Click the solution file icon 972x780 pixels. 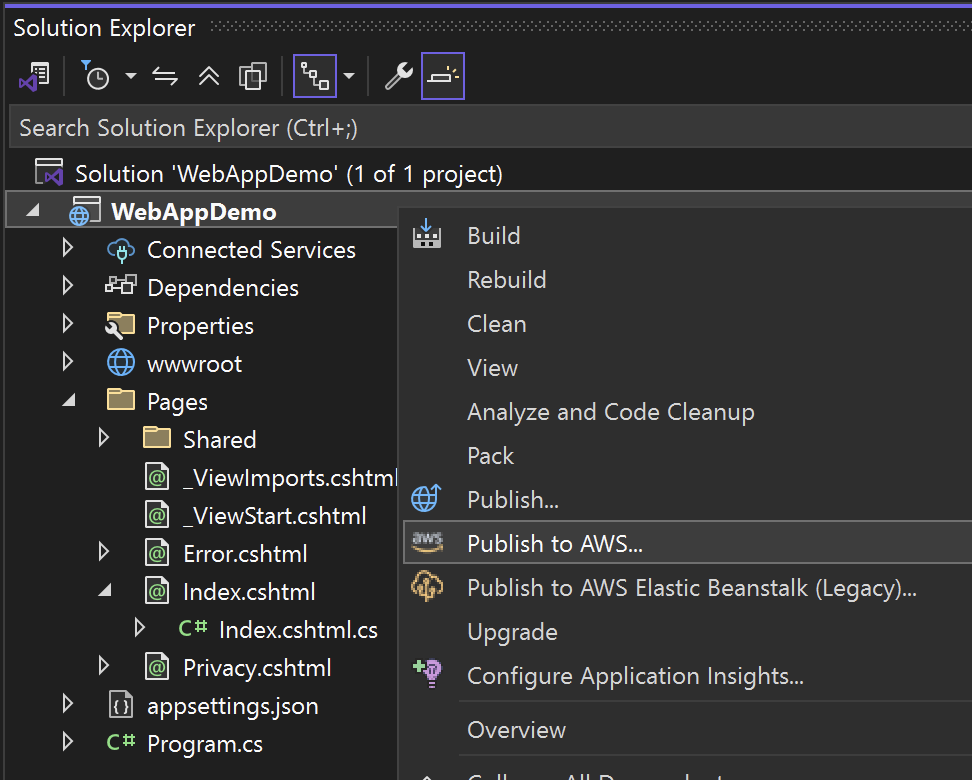(x=49, y=172)
